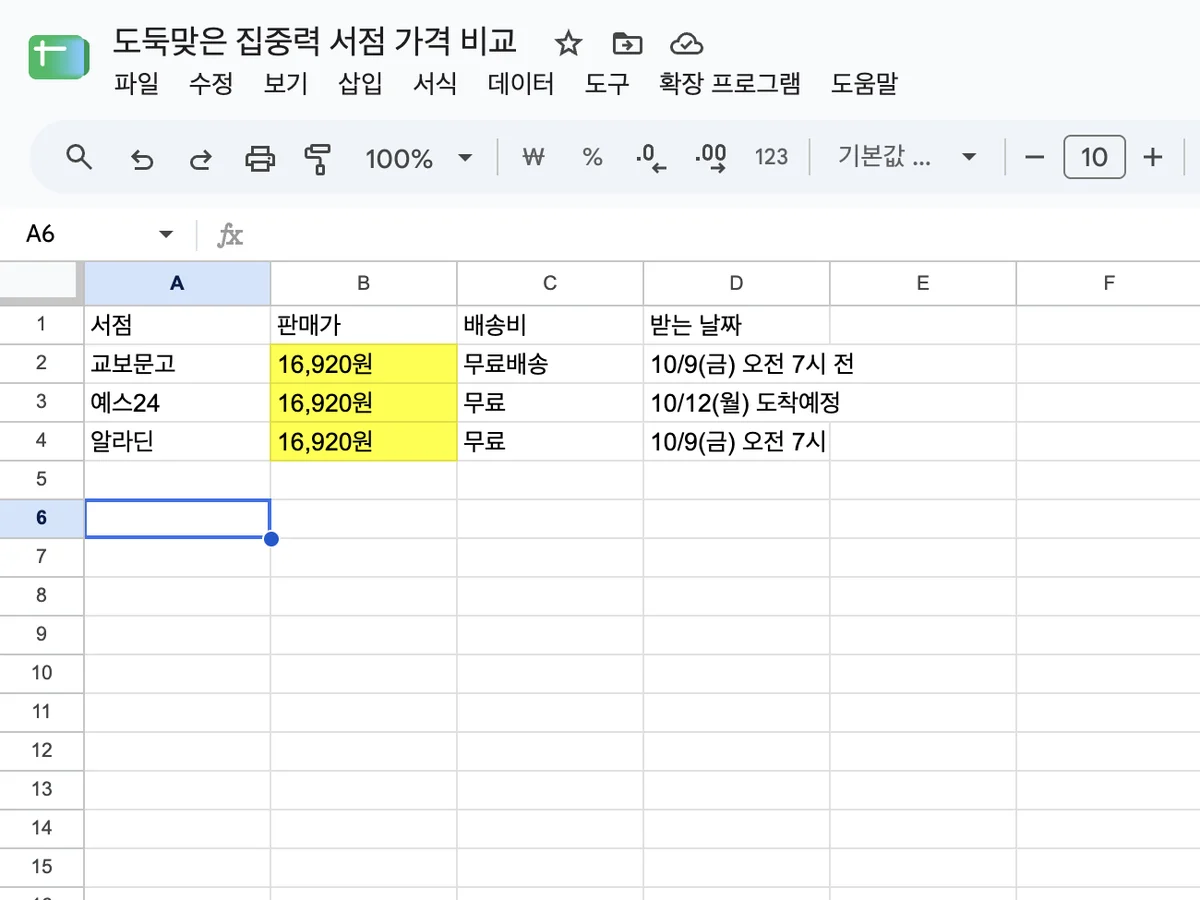Image resolution: width=1200 pixels, height=900 pixels.
Task: Undo the last action
Action: [x=143, y=158]
